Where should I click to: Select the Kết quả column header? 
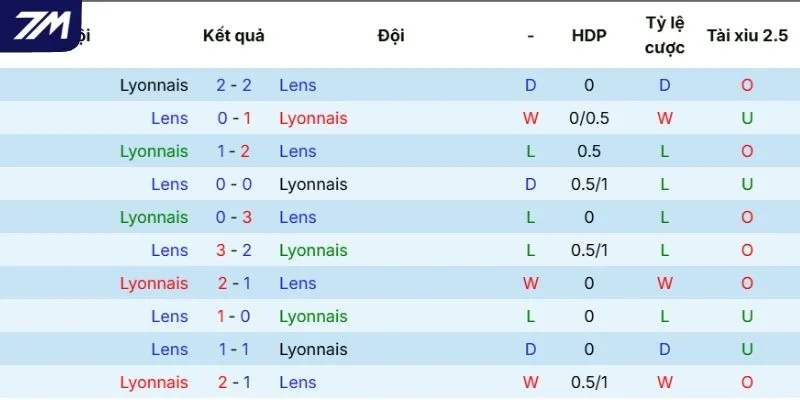click(234, 36)
